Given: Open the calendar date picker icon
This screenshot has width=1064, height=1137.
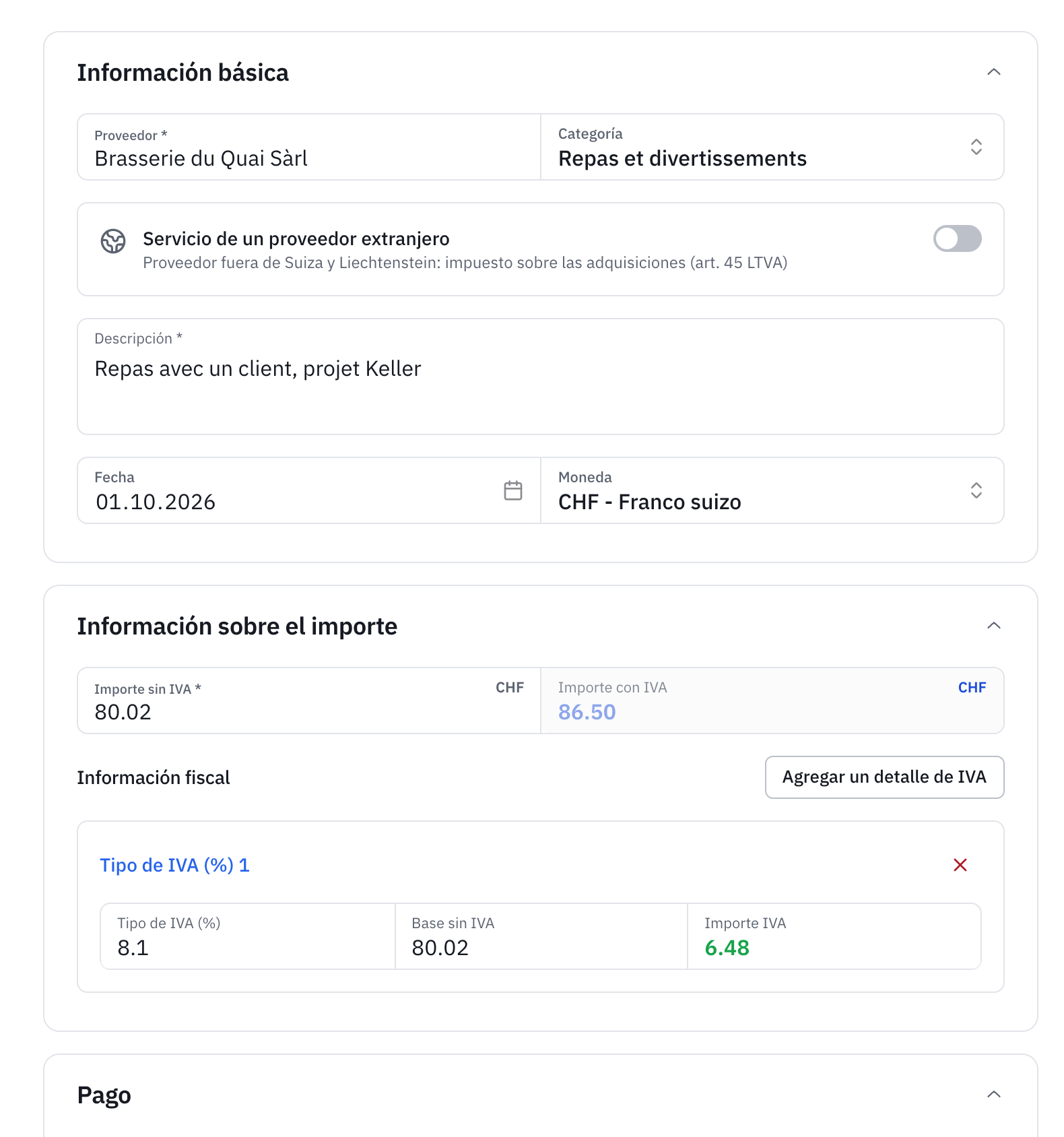Looking at the screenshot, I should click(x=513, y=490).
